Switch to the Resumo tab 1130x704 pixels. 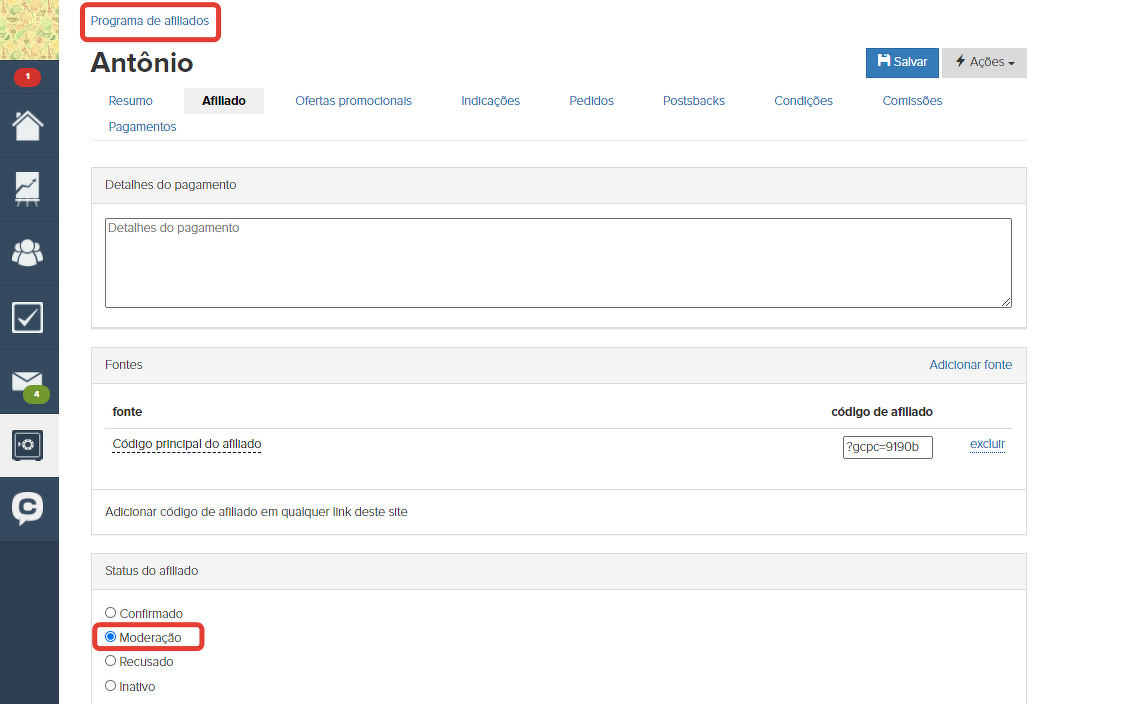[x=131, y=101]
